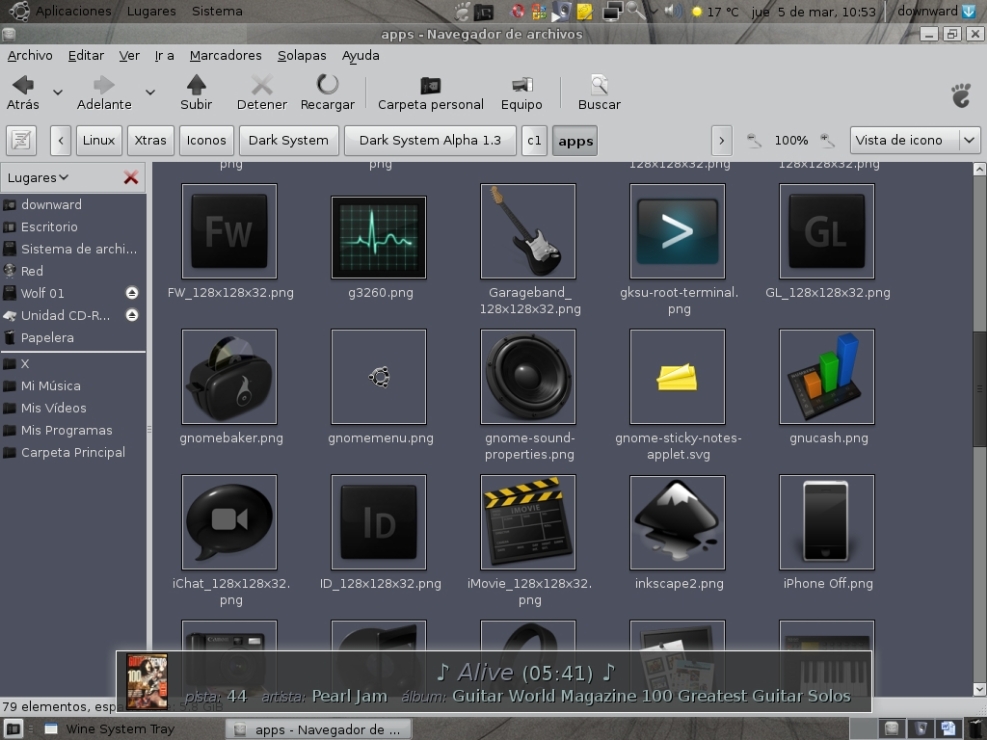The width and height of the screenshot is (987, 740).
Task: Select the g3260.png heartbeat monitor icon
Action: click(x=379, y=237)
